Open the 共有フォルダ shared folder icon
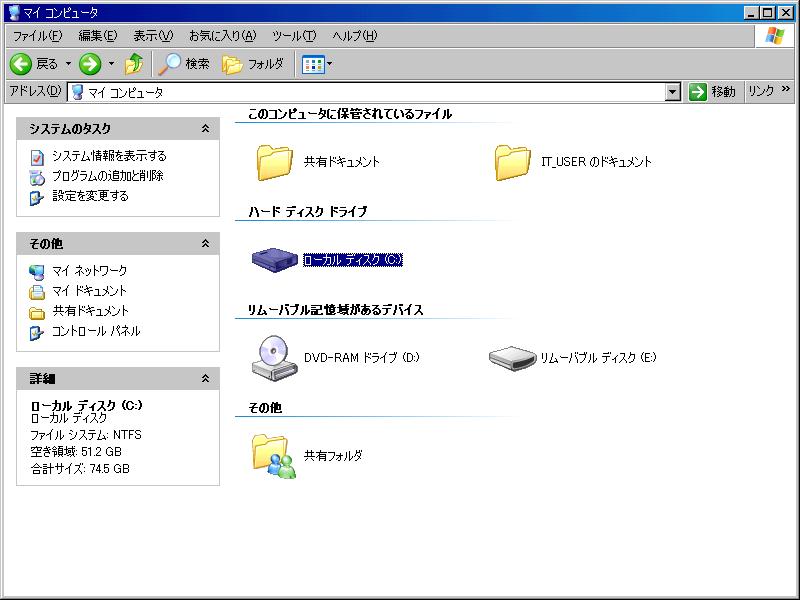The width and height of the screenshot is (800, 600). point(272,455)
